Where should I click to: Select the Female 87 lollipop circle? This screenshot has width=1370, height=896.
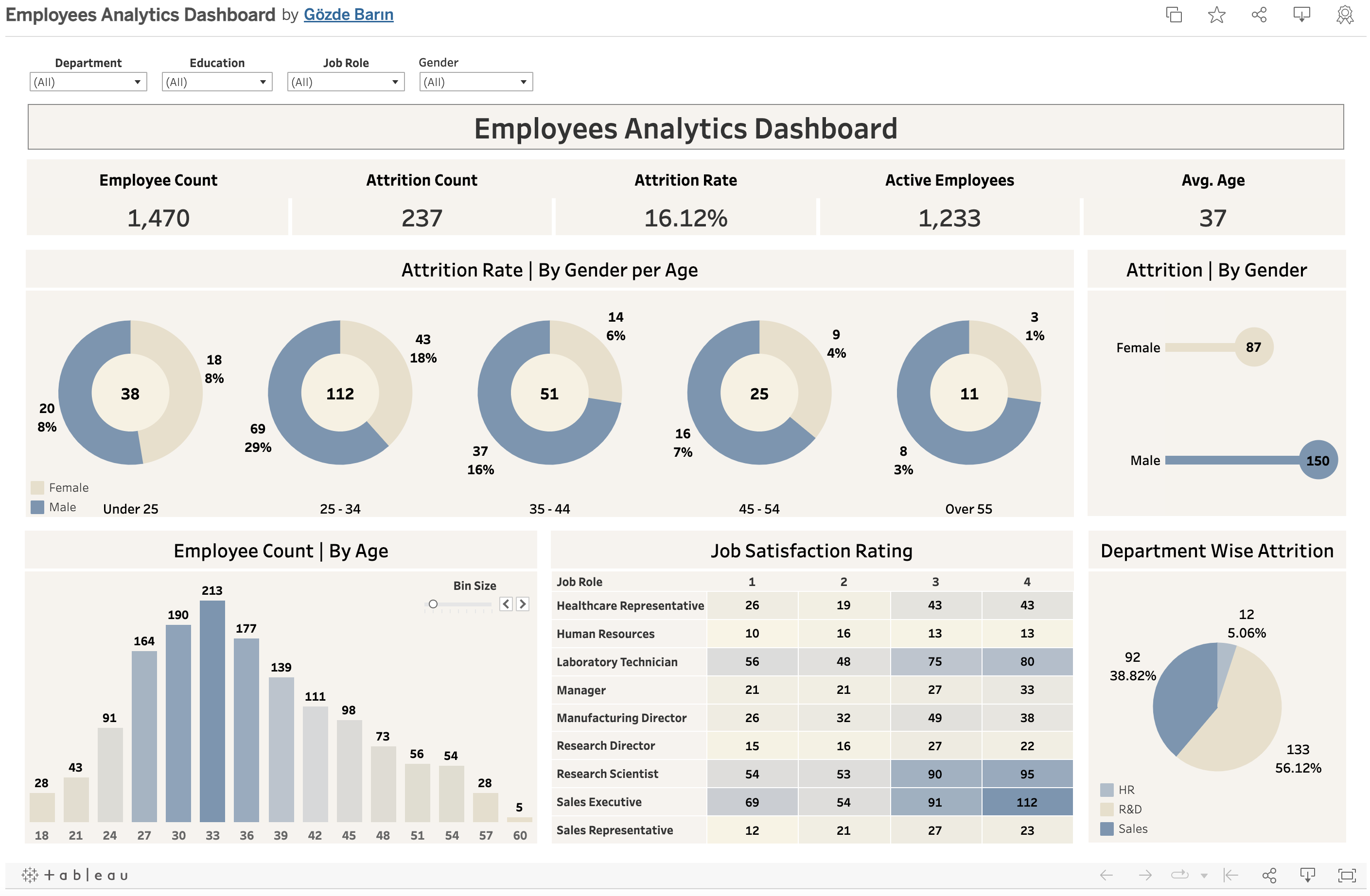click(1254, 347)
